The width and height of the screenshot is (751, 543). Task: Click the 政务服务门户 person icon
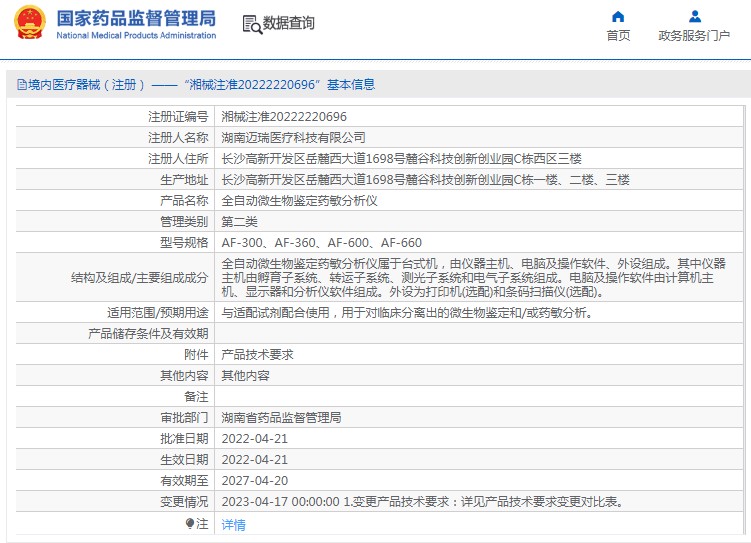point(694,17)
